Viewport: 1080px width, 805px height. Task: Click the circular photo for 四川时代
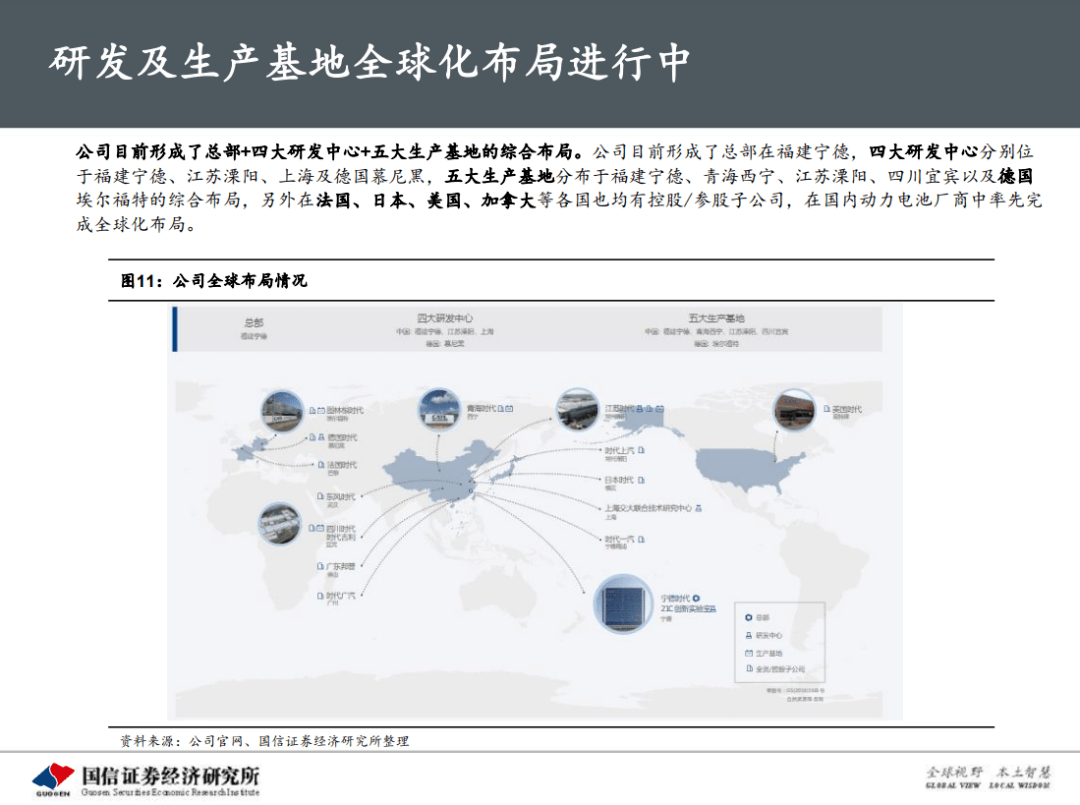(x=279, y=523)
